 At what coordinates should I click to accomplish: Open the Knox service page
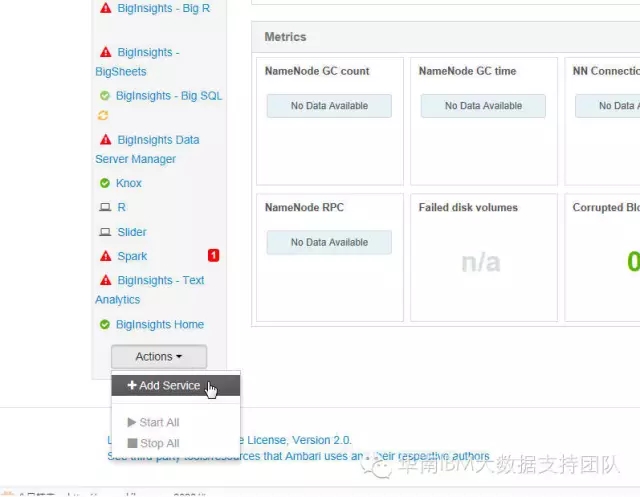click(x=129, y=183)
